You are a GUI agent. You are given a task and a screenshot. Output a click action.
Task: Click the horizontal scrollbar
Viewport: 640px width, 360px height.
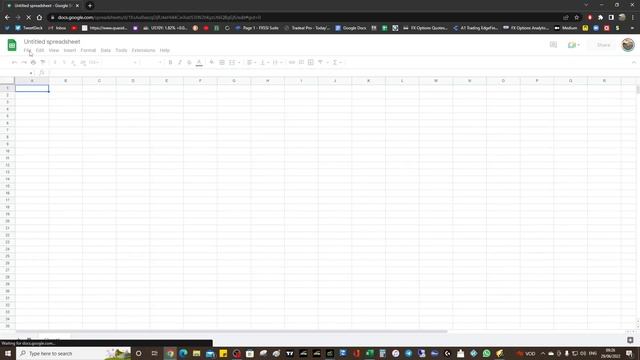(231, 331)
